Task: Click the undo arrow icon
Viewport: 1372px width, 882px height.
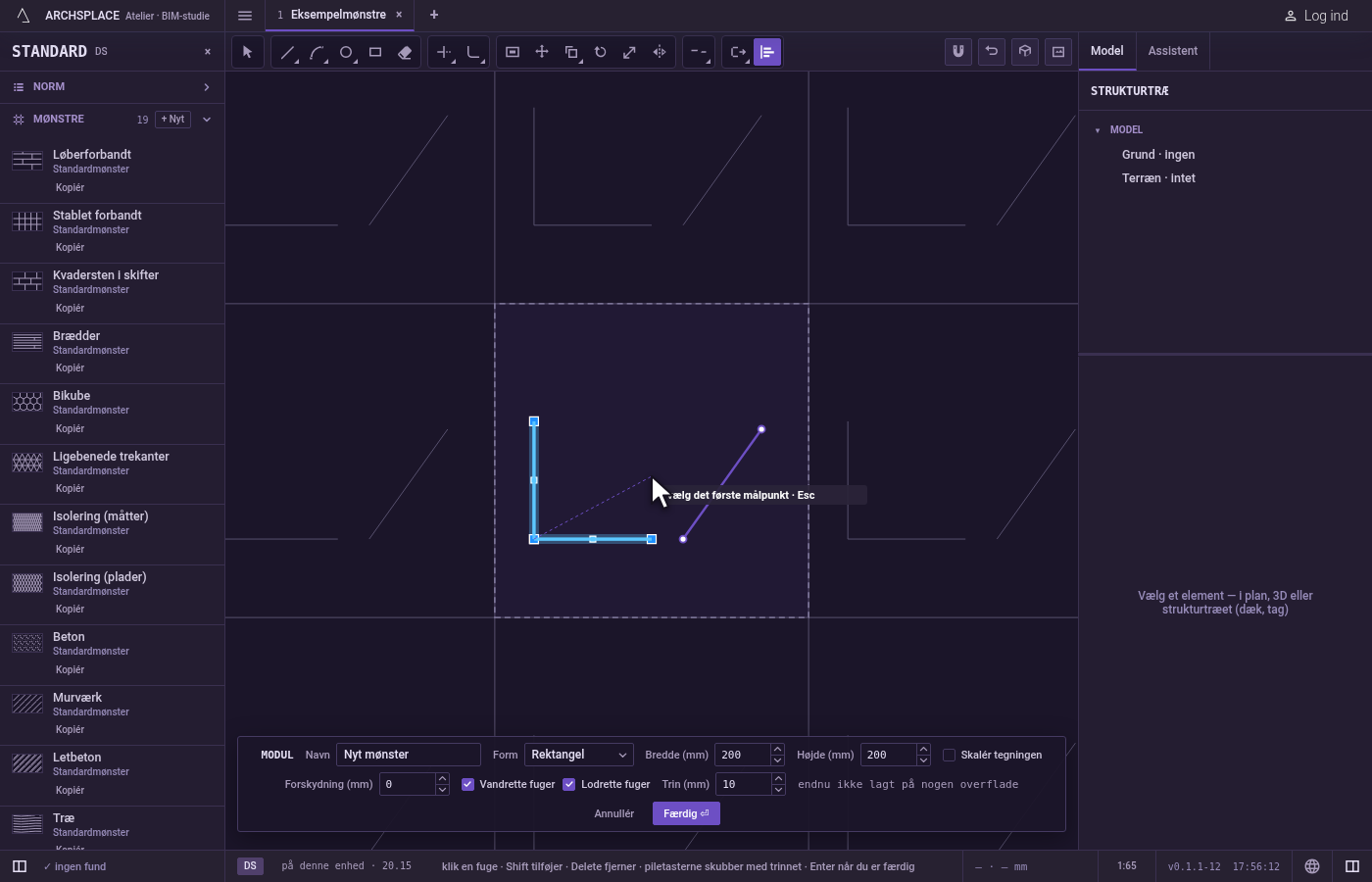Action: coord(992,52)
